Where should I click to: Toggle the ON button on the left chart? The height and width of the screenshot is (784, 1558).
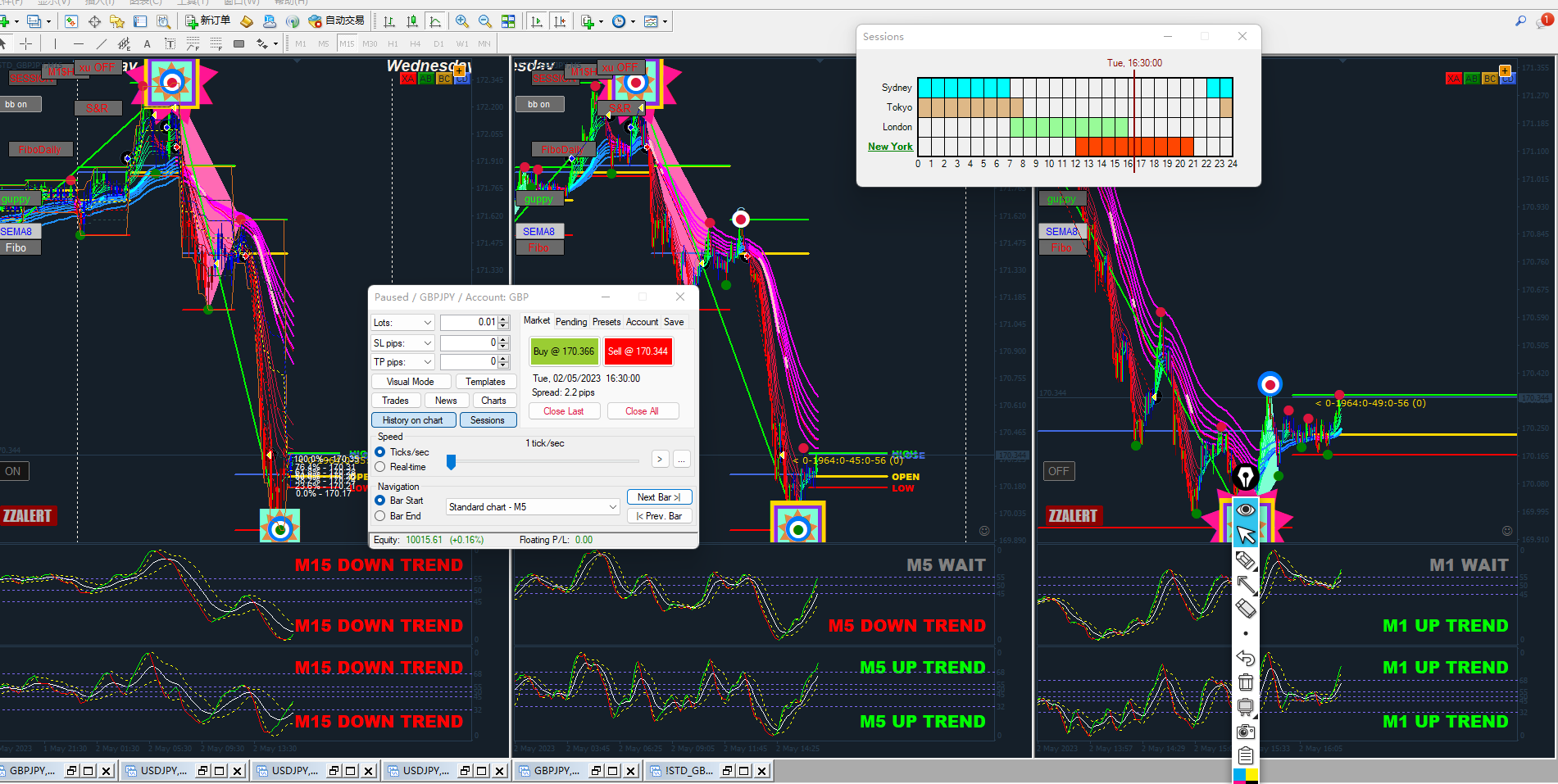click(14, 471)
